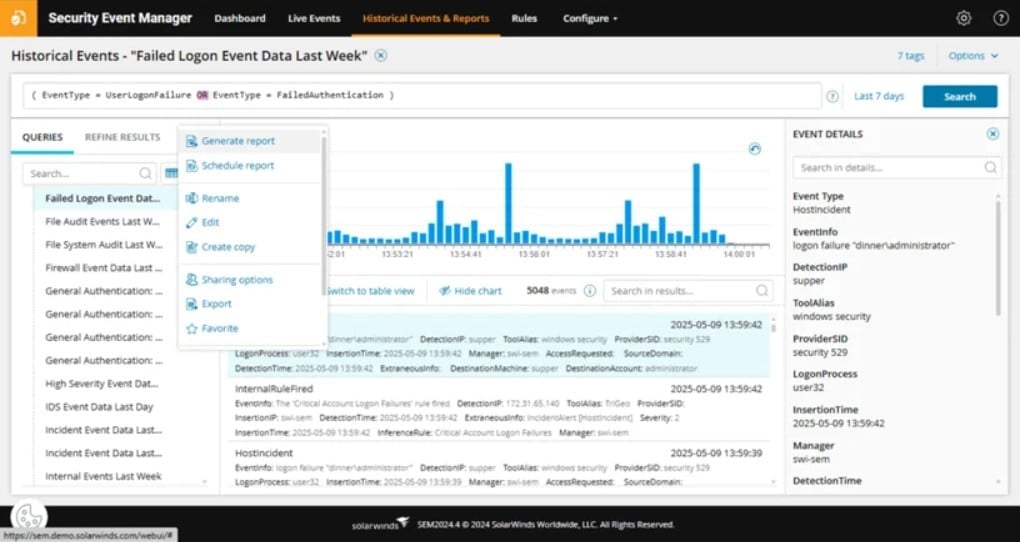The image size is (1020, 542).
Task: Select Sharing options menu entry
Action: click(x=237, y=280)
